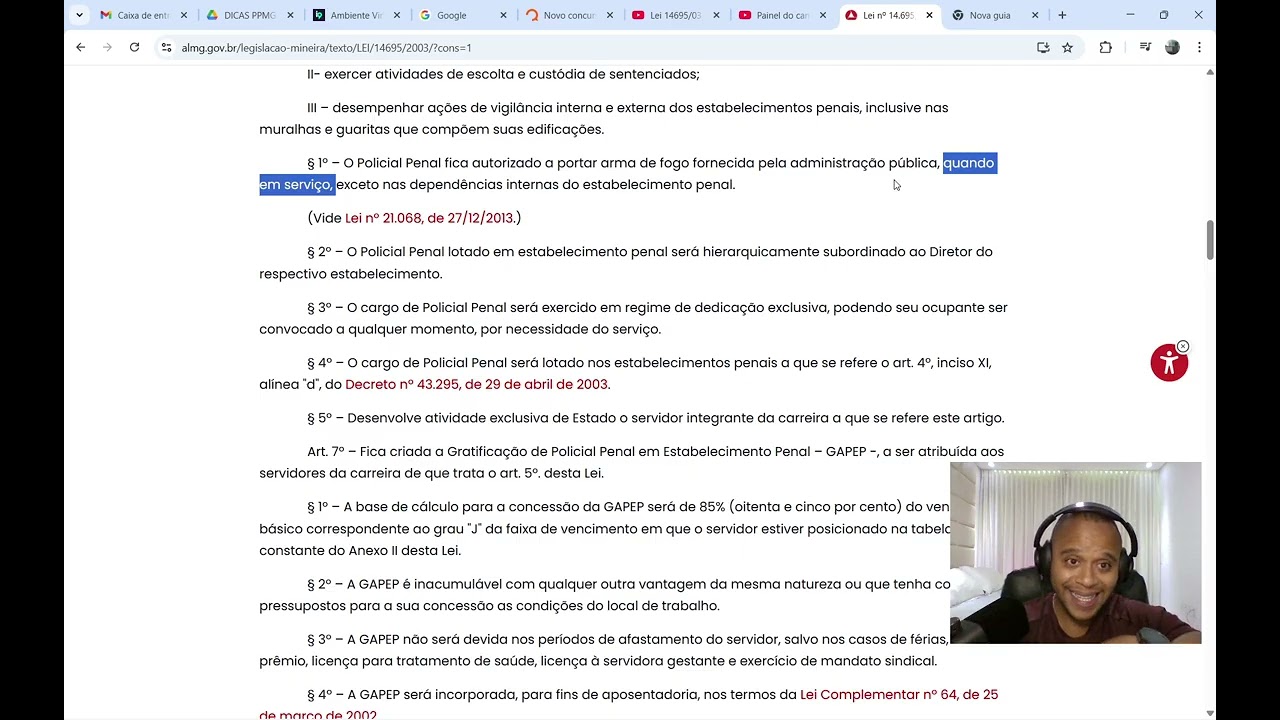Open a new browser tab with plus icon
1280x720 pixels.
[x=1062, y=15]
